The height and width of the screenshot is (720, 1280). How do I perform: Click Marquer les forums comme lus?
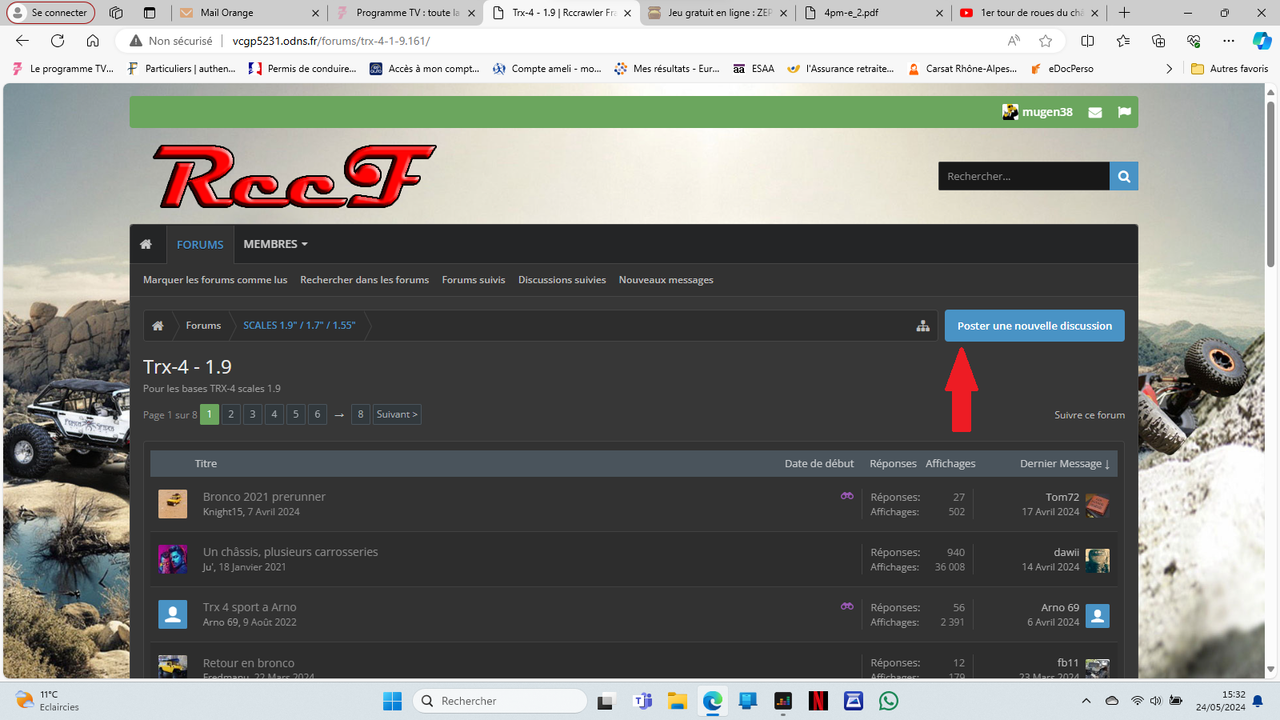[x=215, y=280]
